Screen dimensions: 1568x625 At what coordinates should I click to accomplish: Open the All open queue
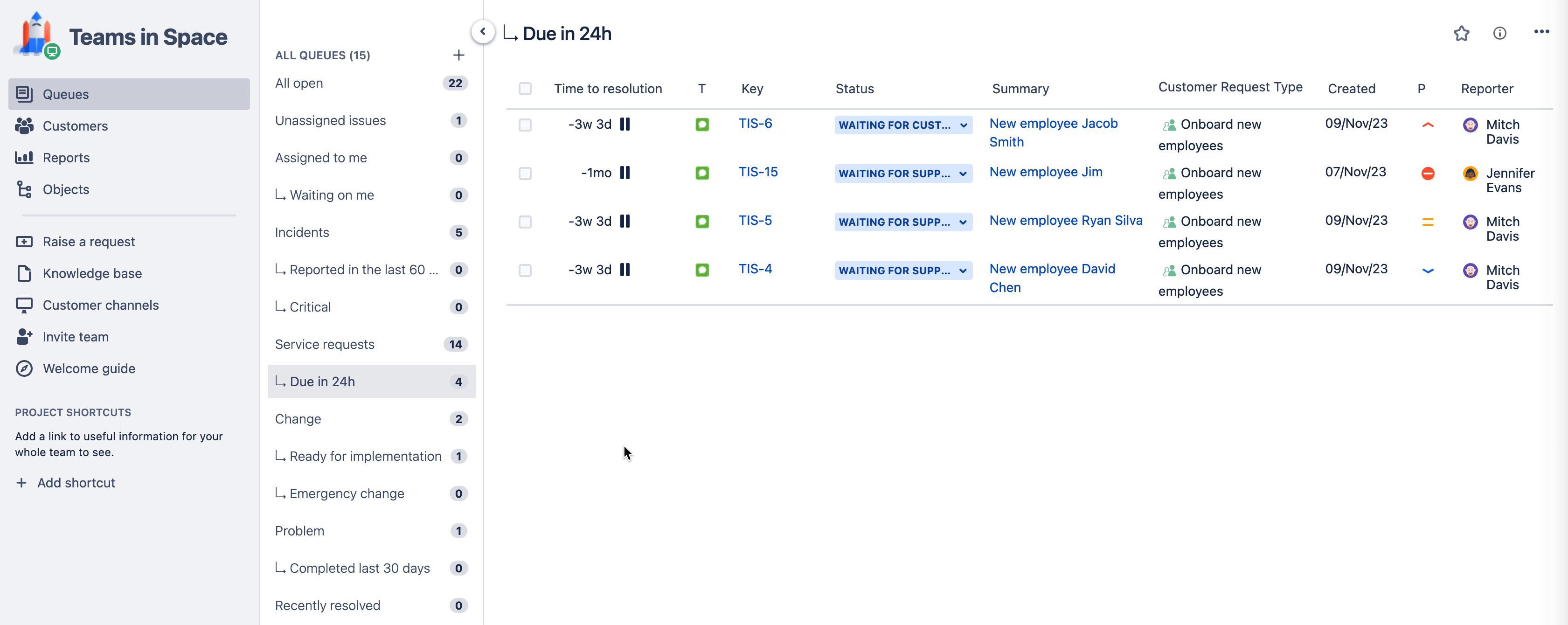point(371,83)
